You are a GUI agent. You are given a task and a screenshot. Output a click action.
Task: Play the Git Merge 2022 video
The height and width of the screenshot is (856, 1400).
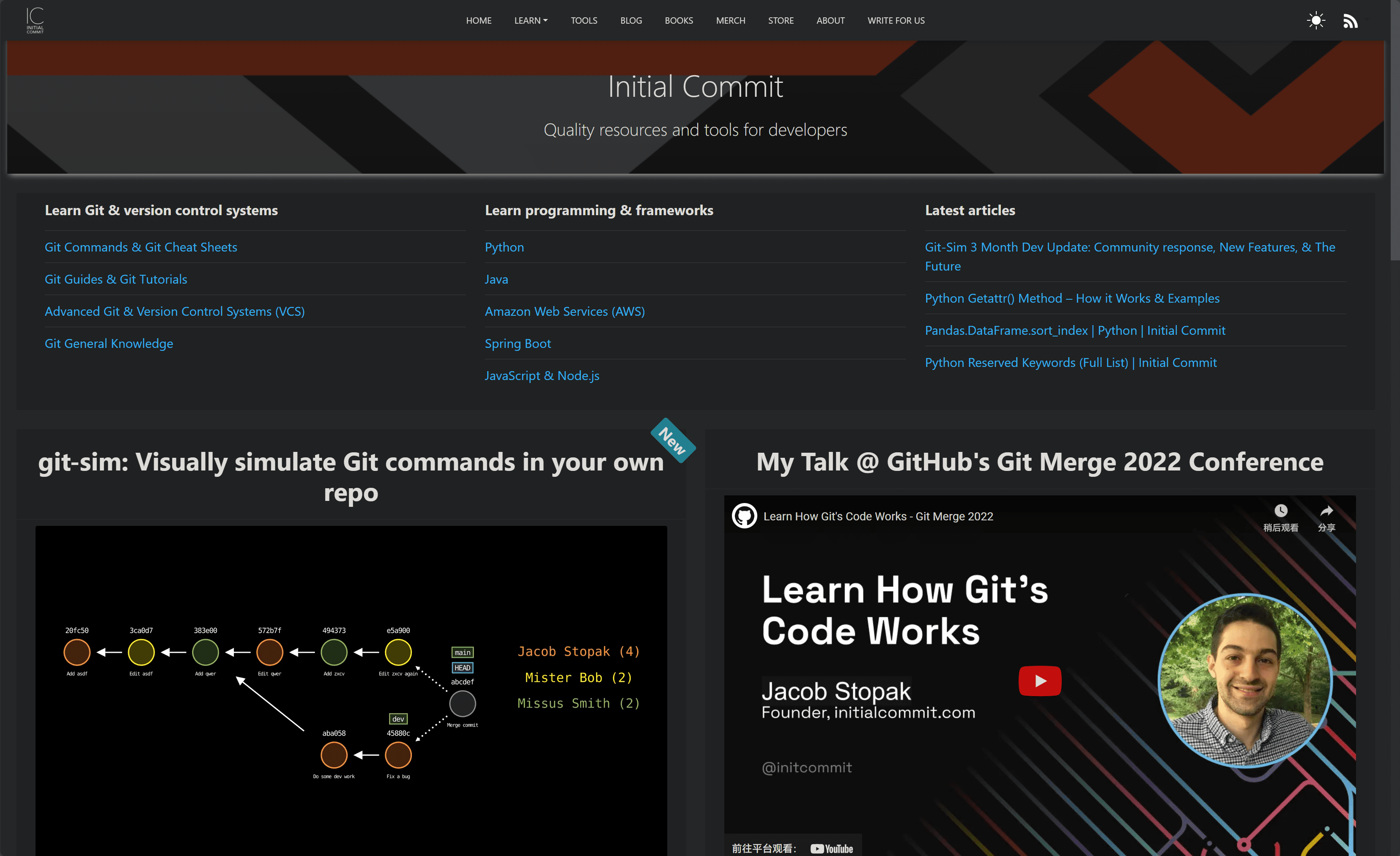click(1040, 681)
